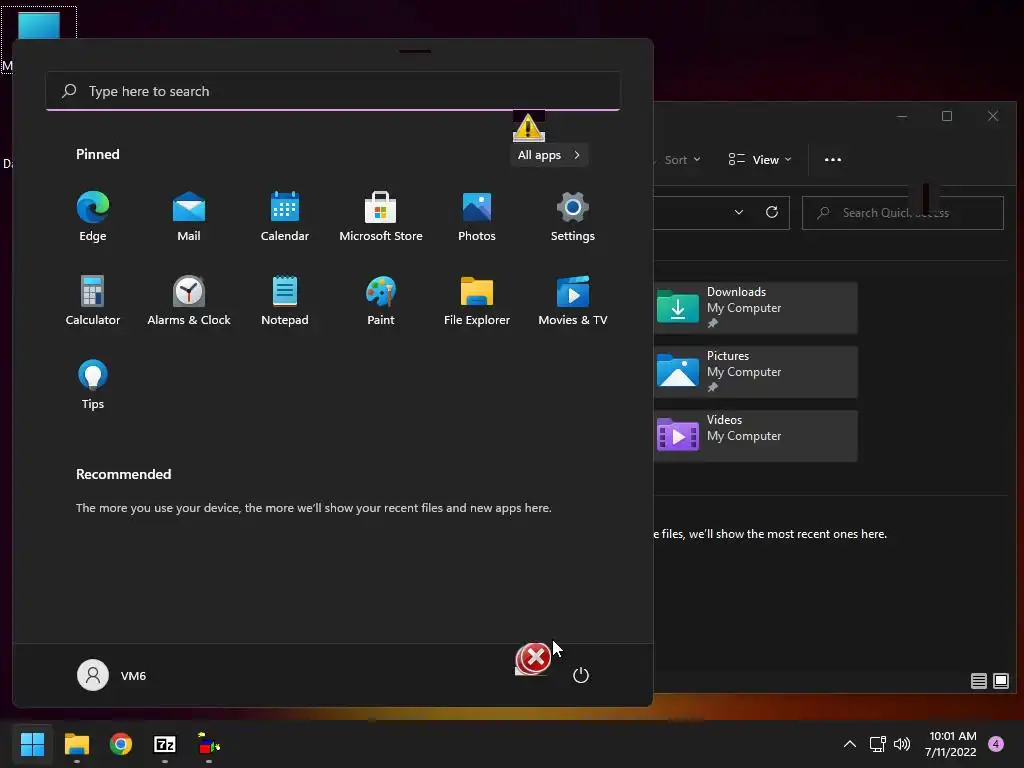Open network status in system tray

pyautogui.click(x=877, y=744)
